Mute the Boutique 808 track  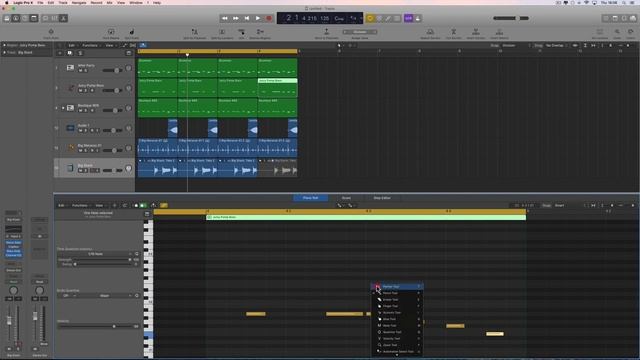coord(80,111)
